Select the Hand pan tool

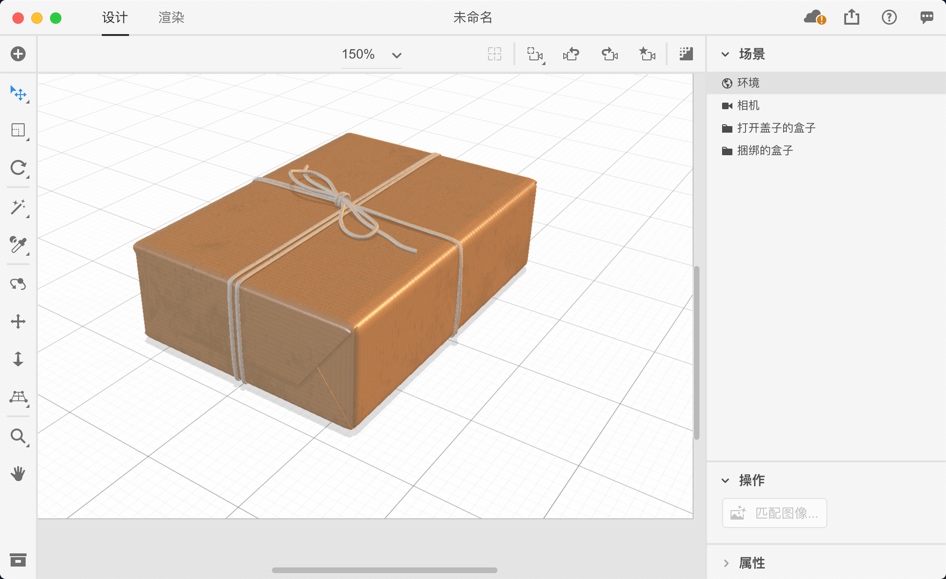17,474
